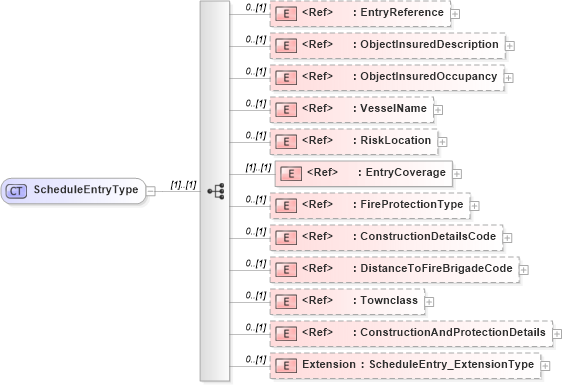Click the [1]..[1] cardinality beside ScheduleEntryType
The width and height of the screenshot is (562, 385).
point(184,185)
